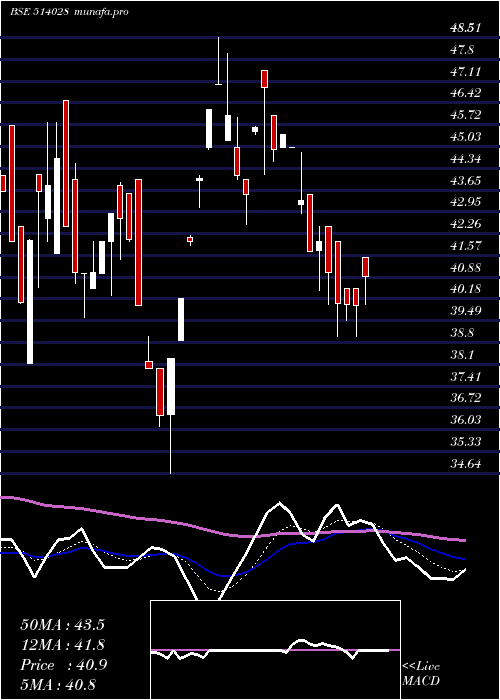Click the MACD inset chart panel
This screenshot has height=700, width=500.
point(275,650)
